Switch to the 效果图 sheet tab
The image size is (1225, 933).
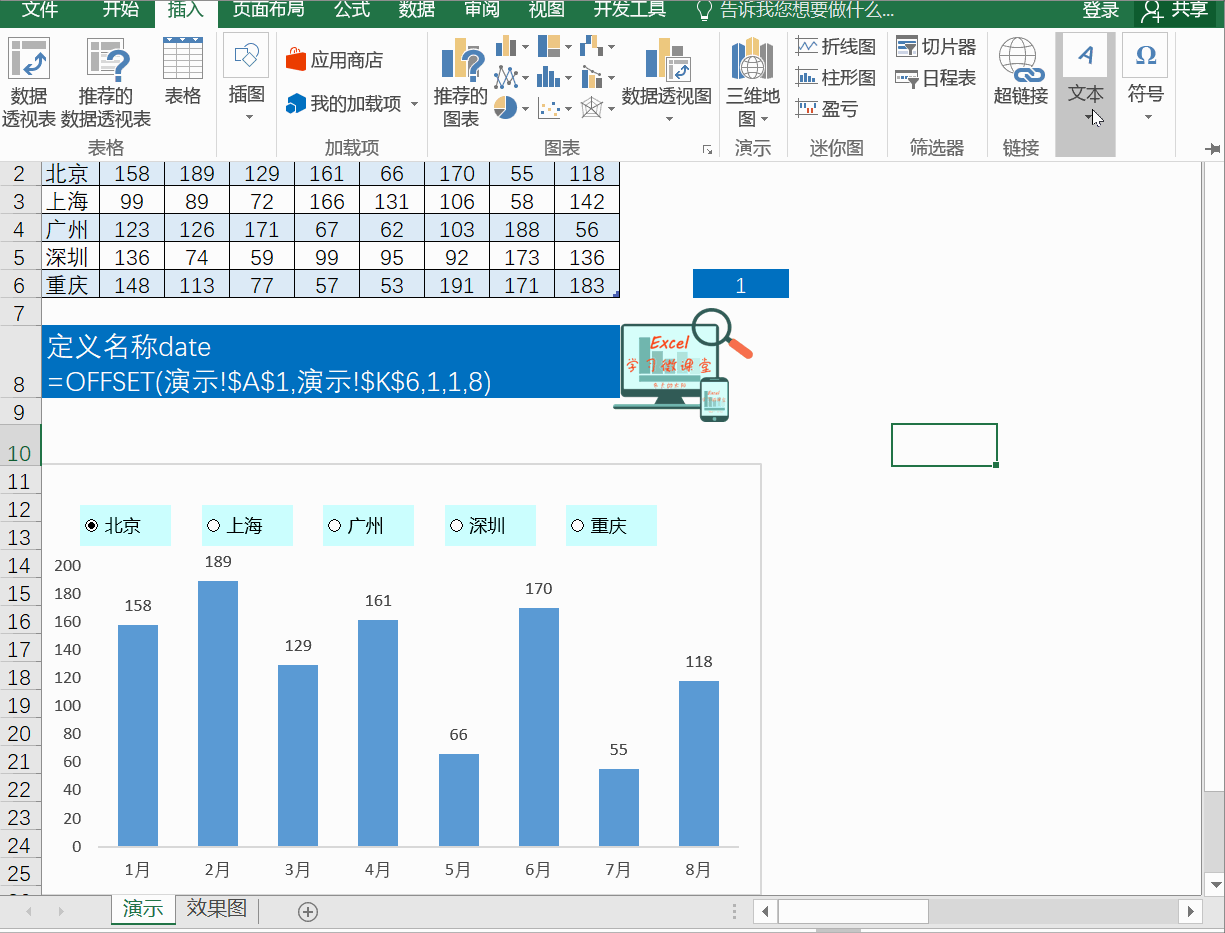pyautogui.click(x=216, y=909)
